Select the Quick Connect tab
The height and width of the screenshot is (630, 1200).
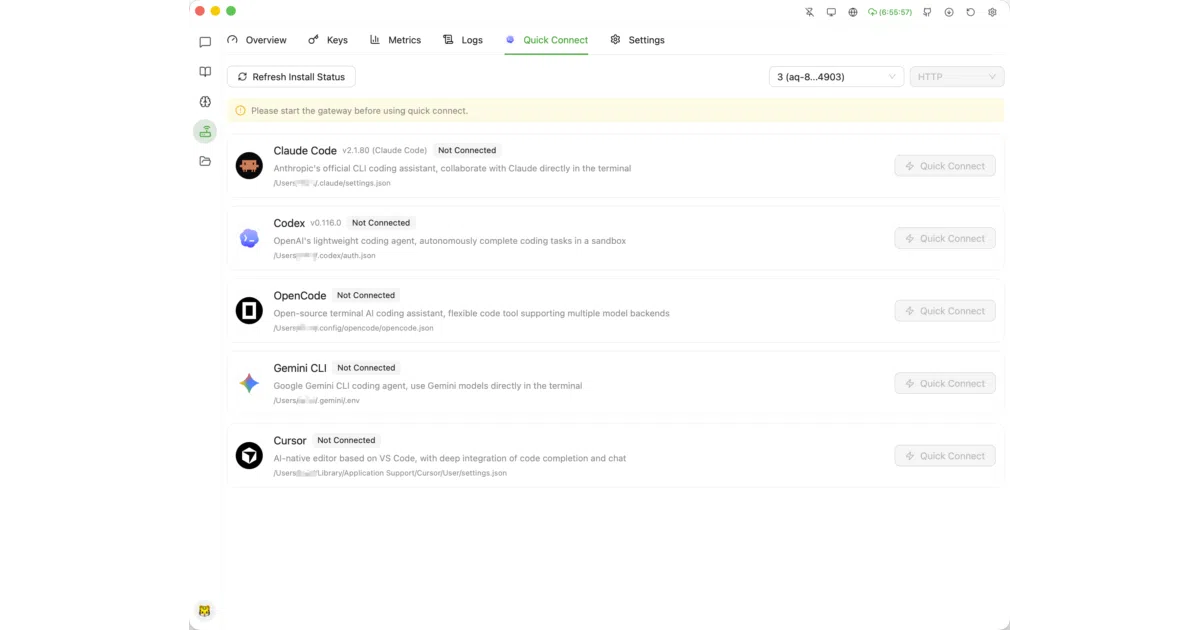coord(547,40)
